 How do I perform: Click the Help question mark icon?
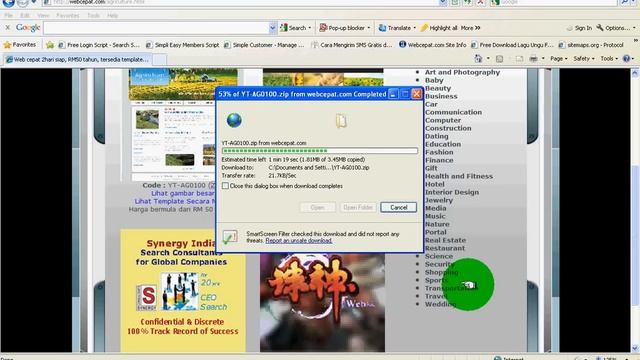pos(627,59)
